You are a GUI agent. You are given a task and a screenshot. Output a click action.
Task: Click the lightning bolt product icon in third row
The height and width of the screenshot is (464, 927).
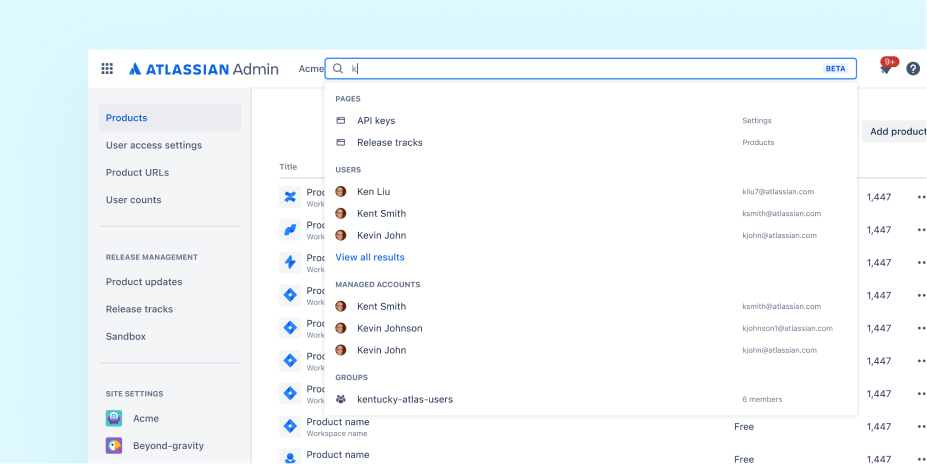[290, 262]
